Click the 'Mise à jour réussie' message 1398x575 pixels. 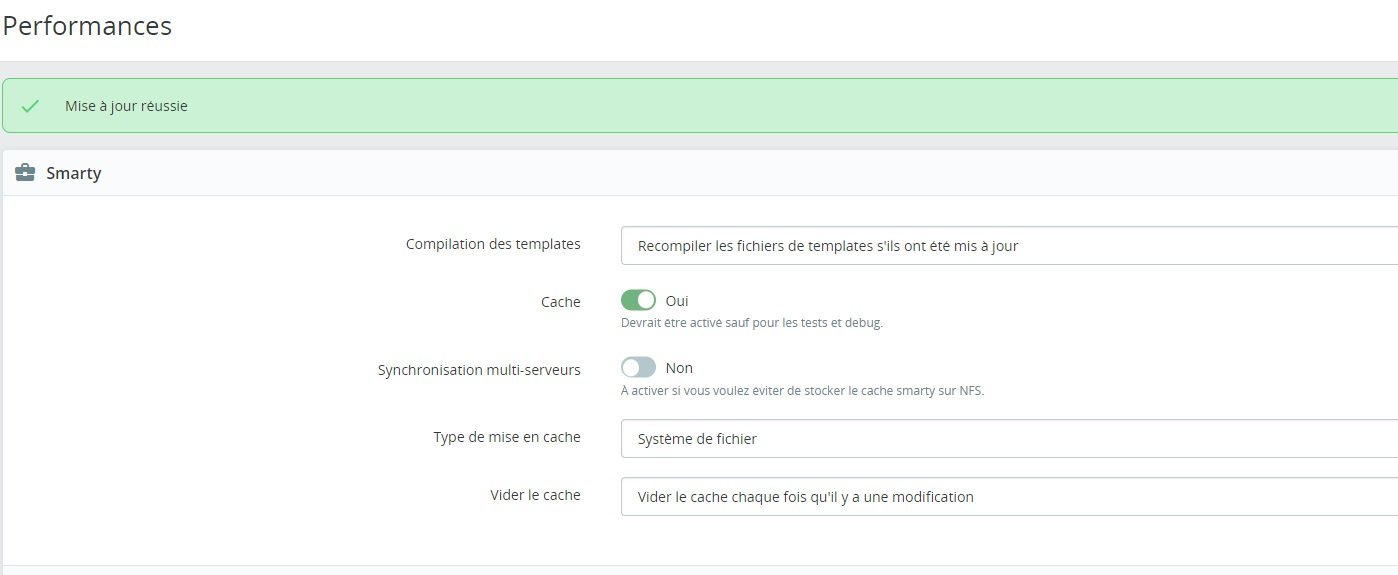(x=126, y=106)
